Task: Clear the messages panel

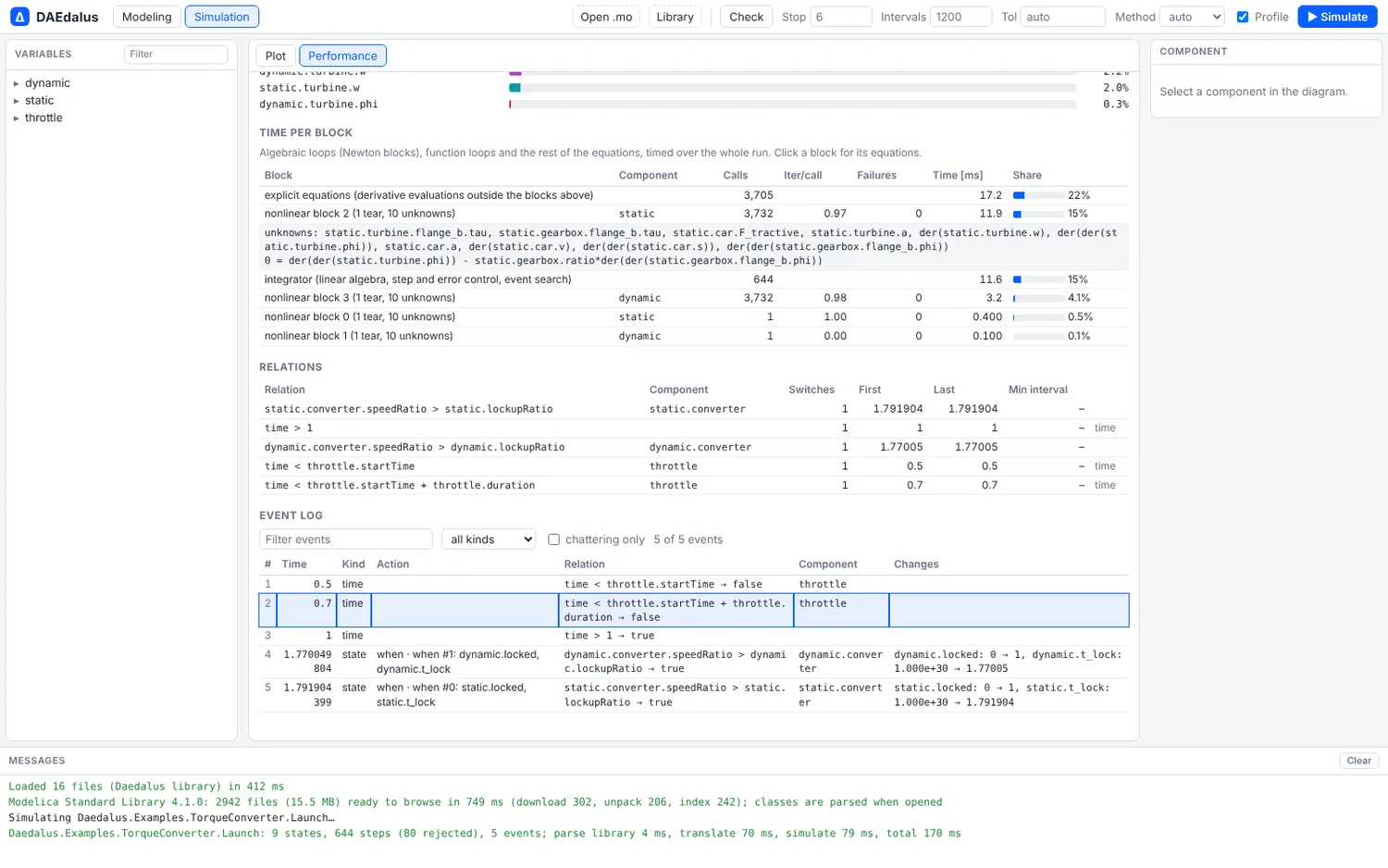Action: click(x=1358, y=761)
